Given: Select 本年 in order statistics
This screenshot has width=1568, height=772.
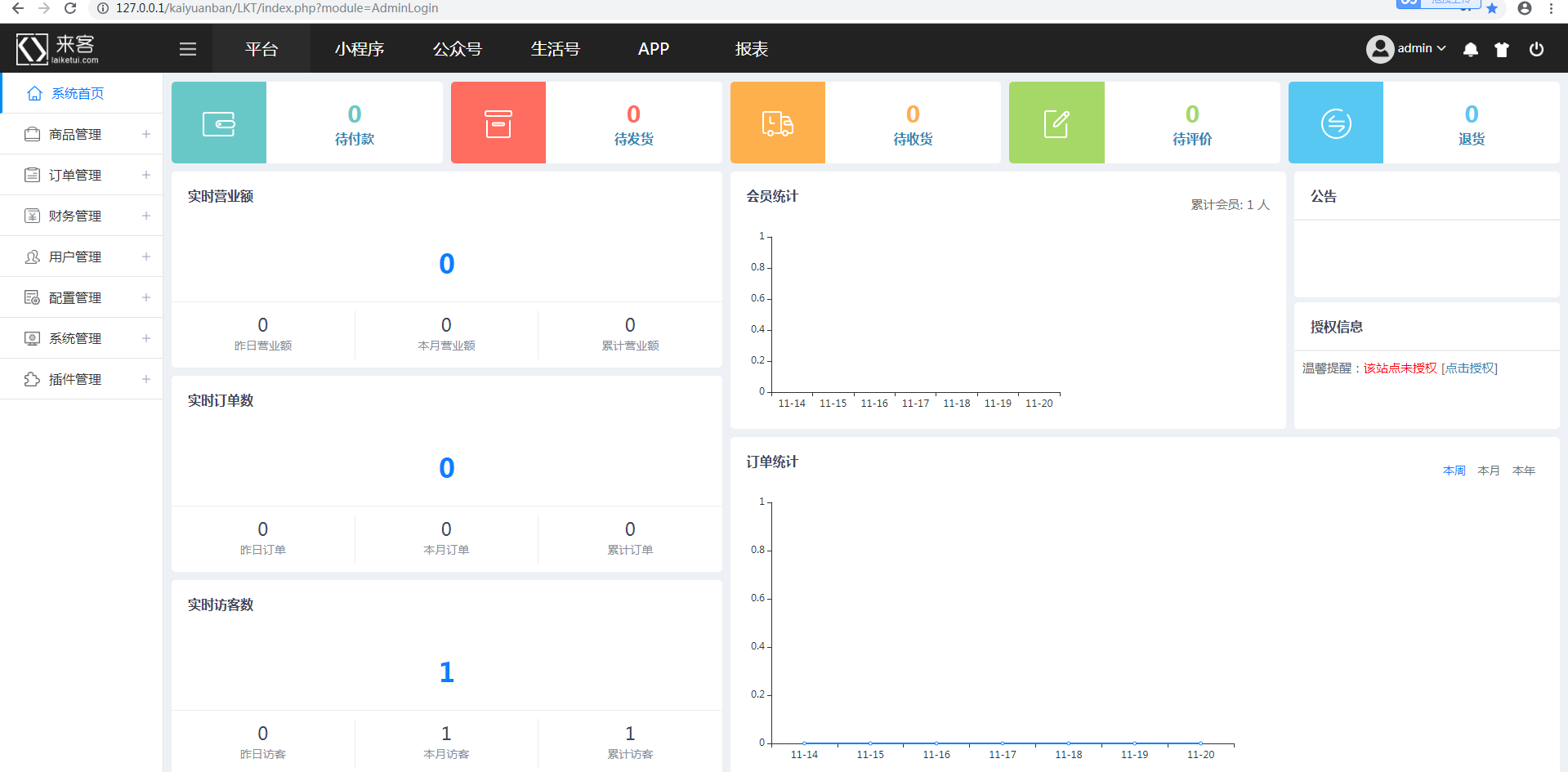Looking at the screenshot, I should pyautogui.click(x=1524, y=471).
